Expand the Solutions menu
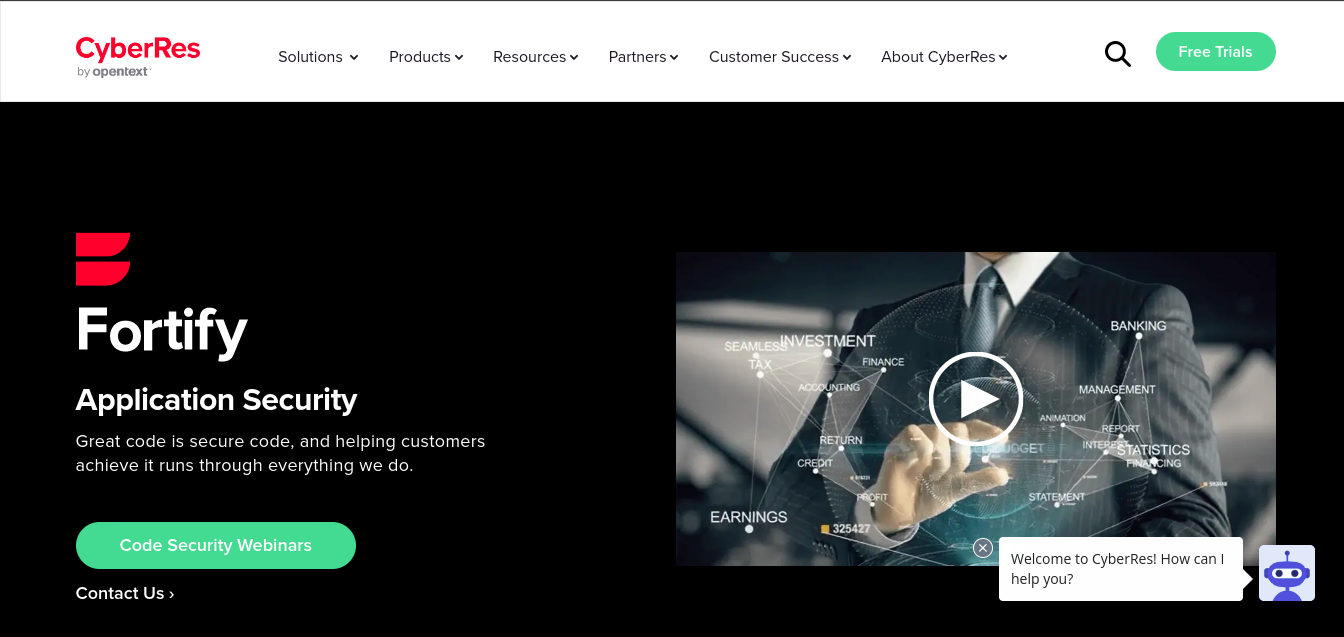The height and width of the screenshot is (637, 1344). click(318, 57)
